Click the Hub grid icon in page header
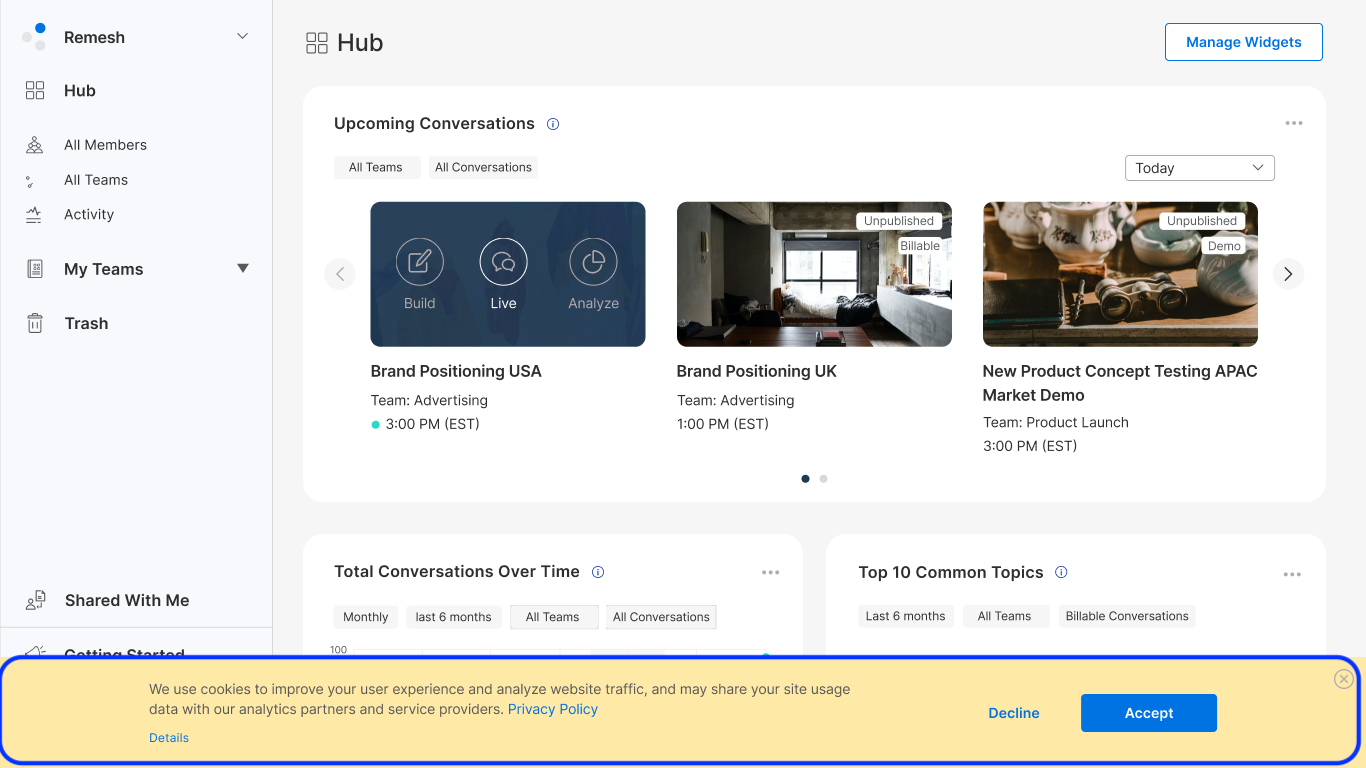Viewport: 1366px width, 768px height. click(x=317, y=43)
